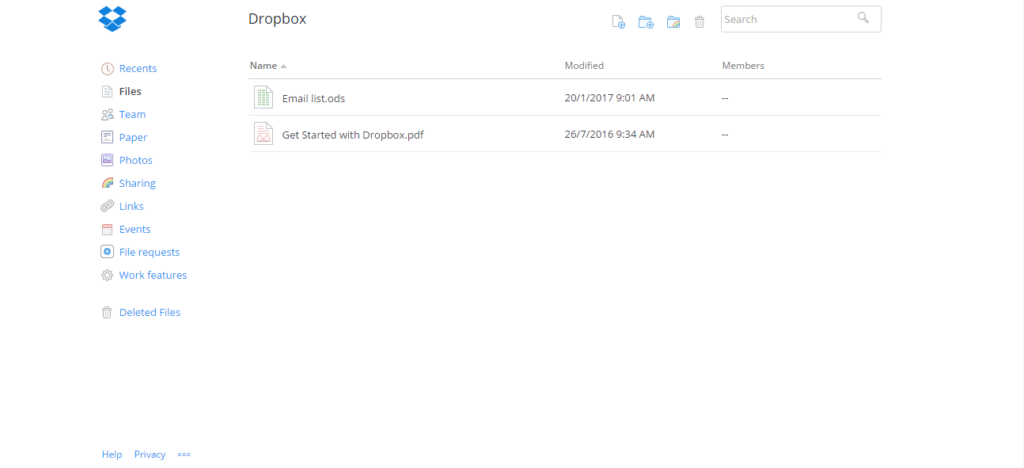Viewport: 1024px width, 468px height.
Task: Click the share a folder rainbow icon
Action: tap(673, 22)
